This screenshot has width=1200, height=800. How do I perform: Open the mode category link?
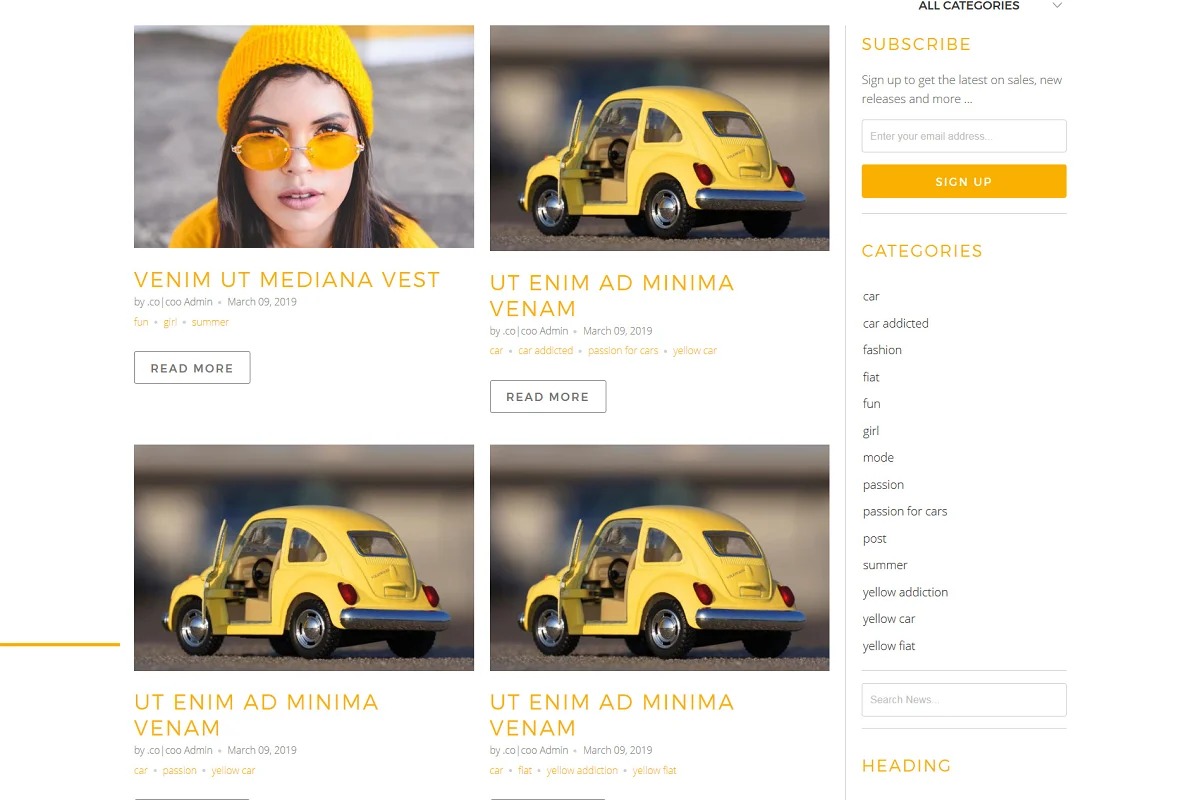878,457
